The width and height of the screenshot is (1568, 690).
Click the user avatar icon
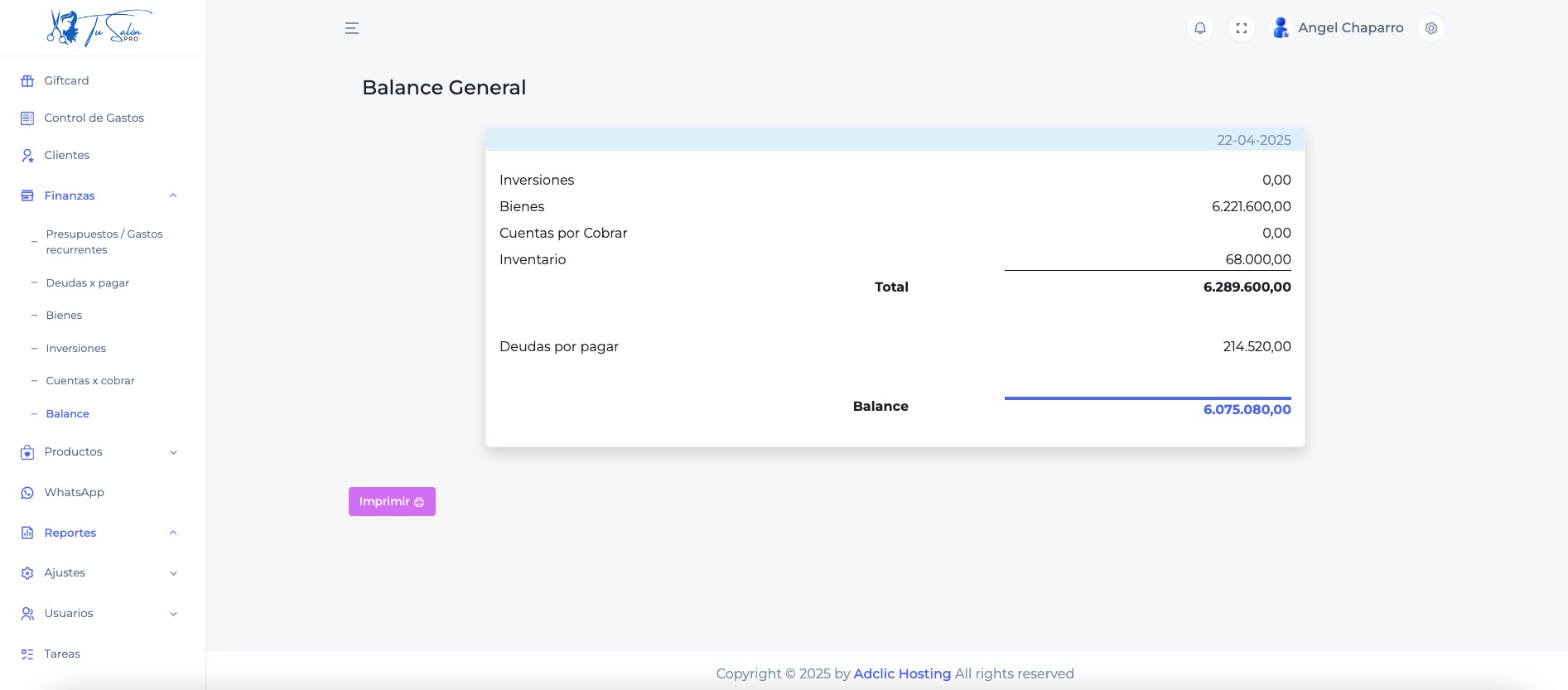1281,28
